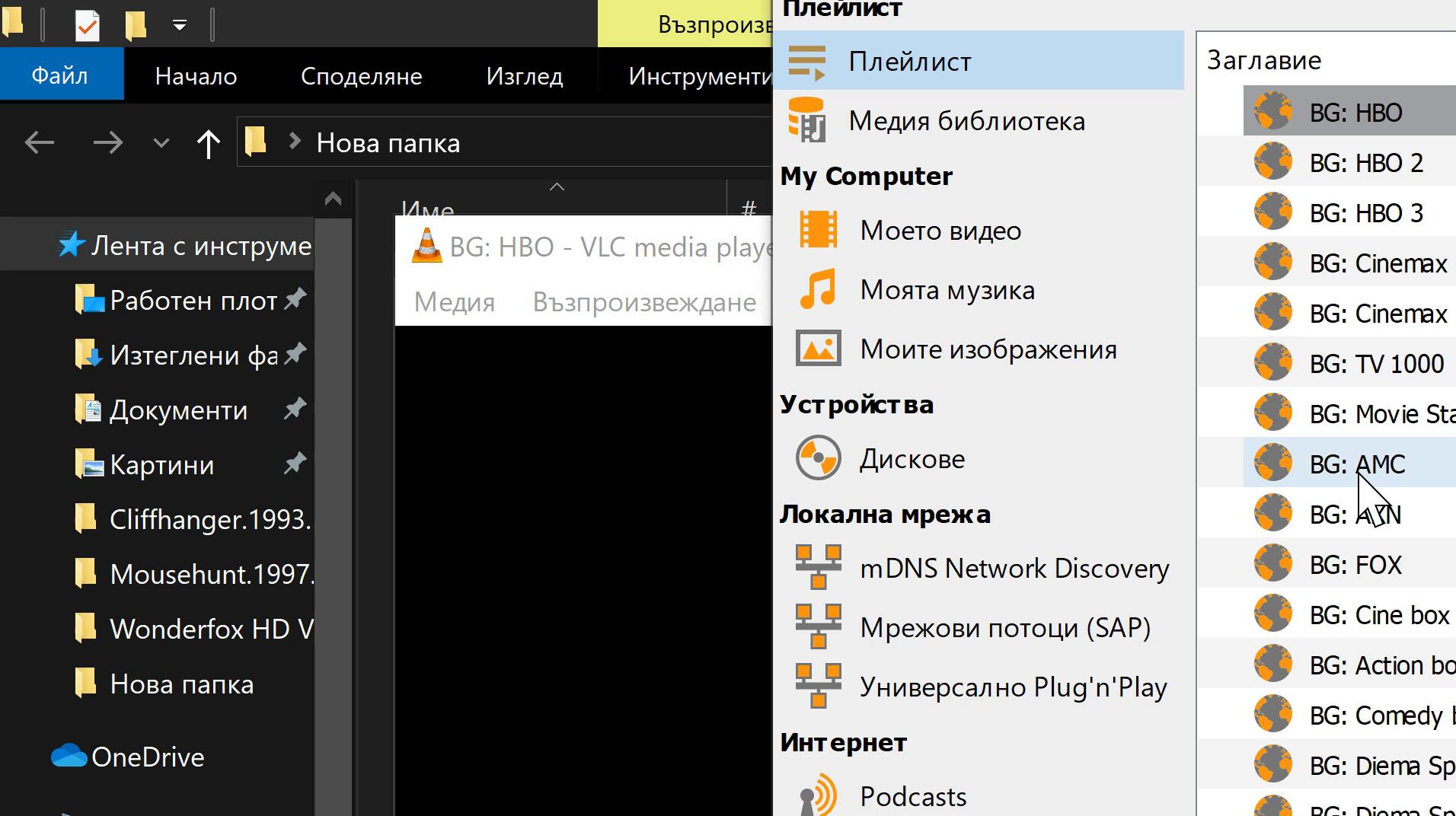Click the Заглавие column header
This screenshot has height=816, width=1456.
1264,60
